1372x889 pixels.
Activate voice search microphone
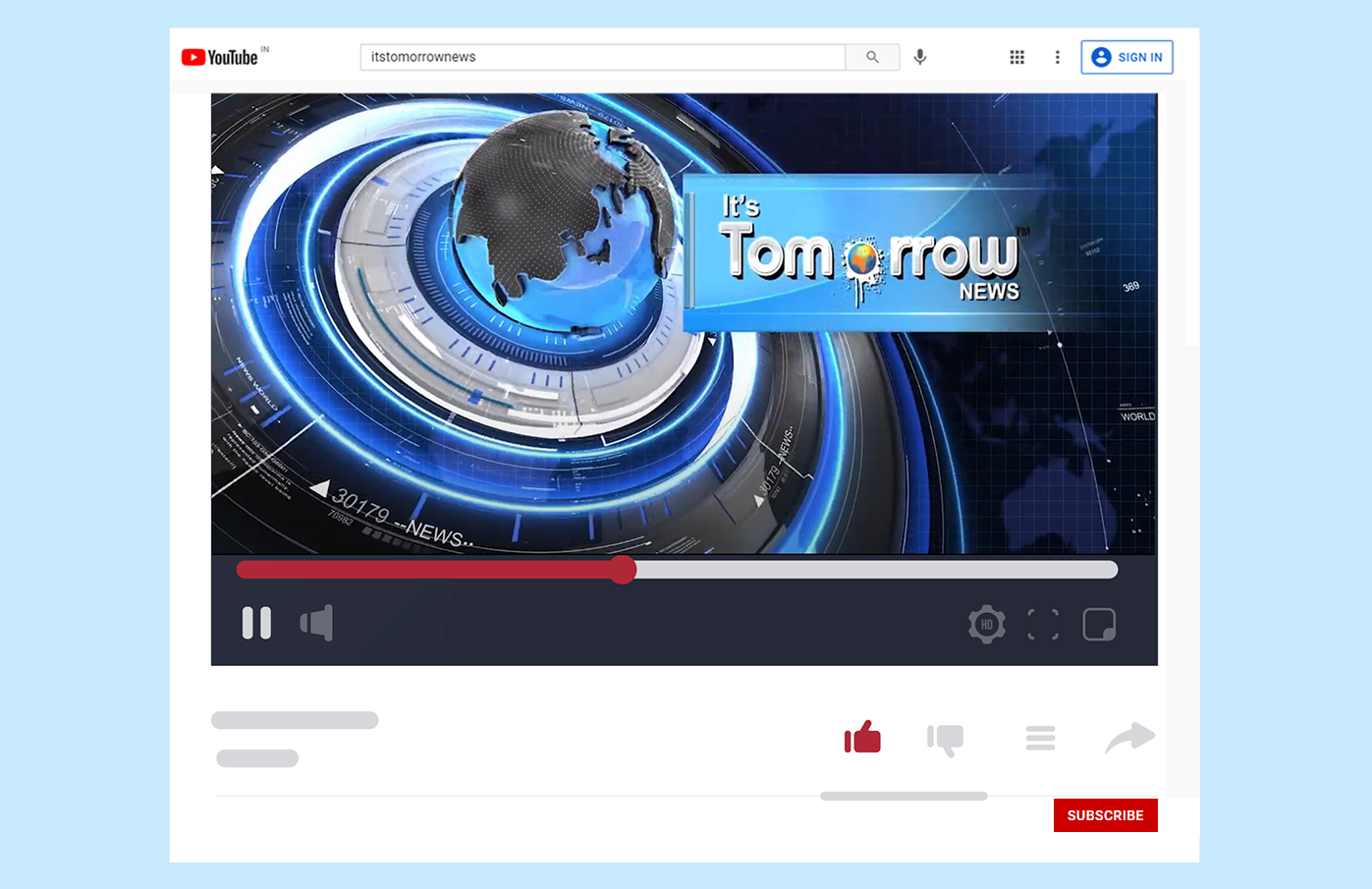920,57
